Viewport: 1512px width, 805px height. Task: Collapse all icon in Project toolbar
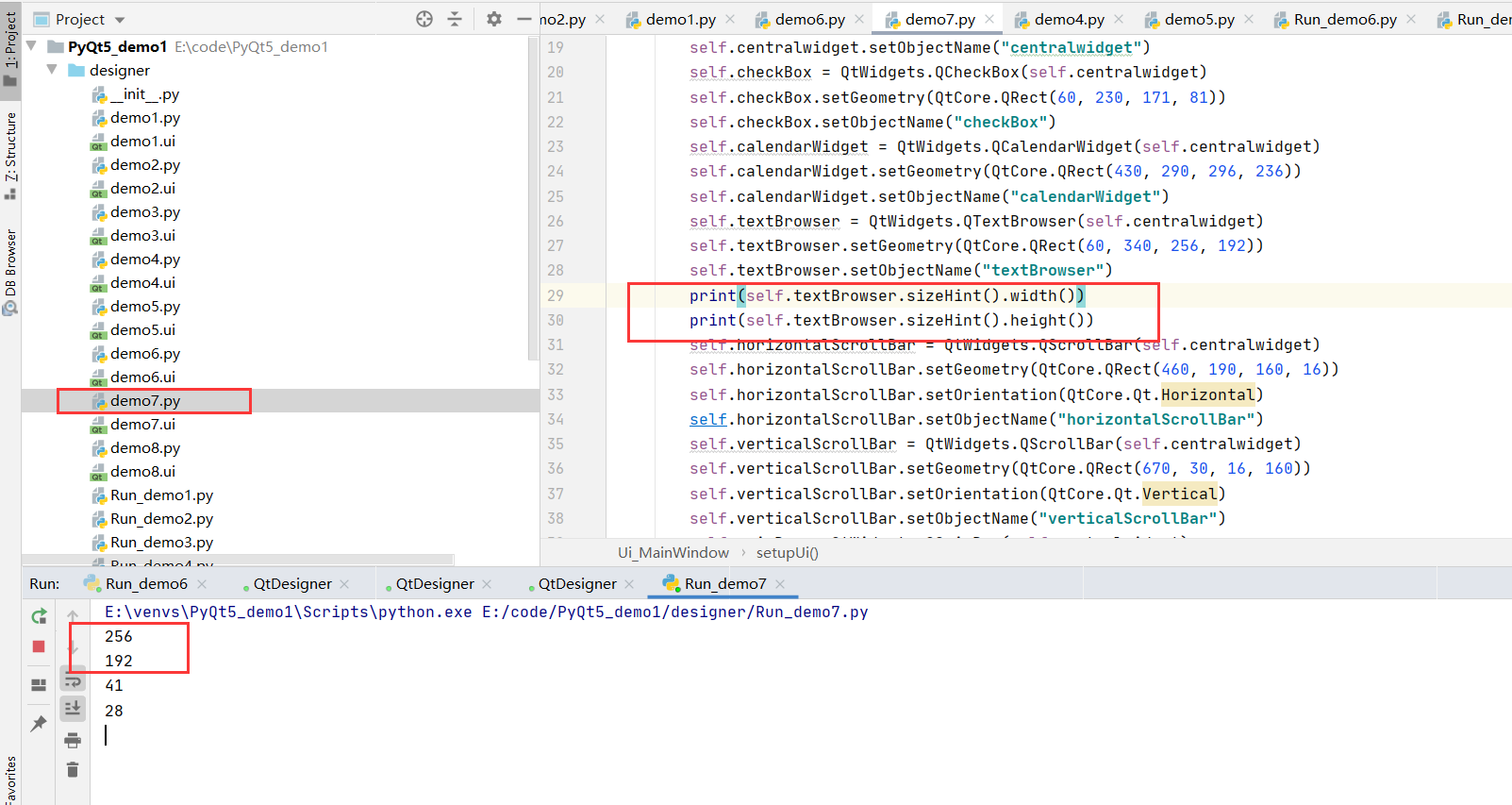[455, 19]
